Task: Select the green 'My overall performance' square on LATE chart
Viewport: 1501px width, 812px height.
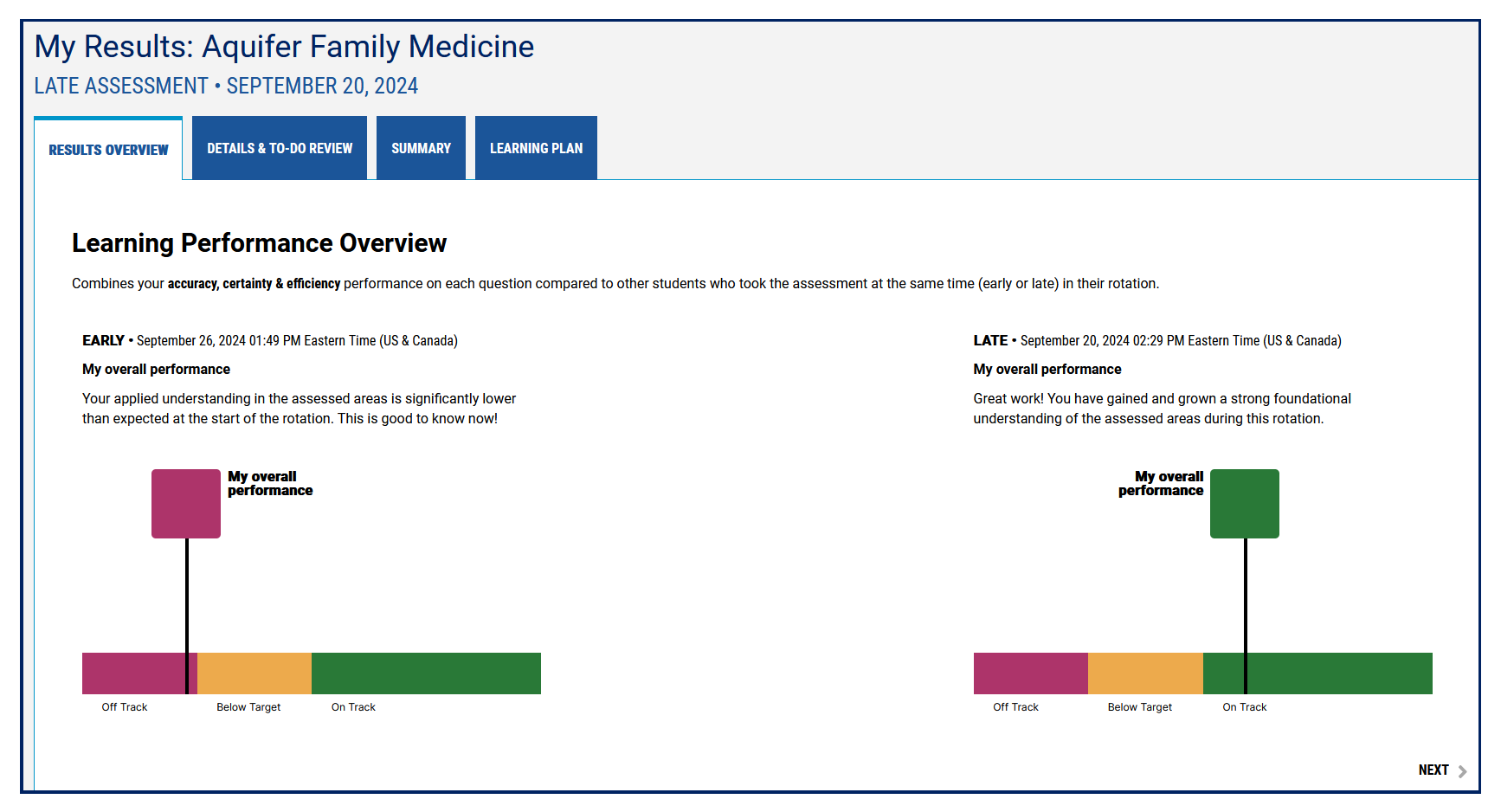Action: [x=1245, y=503]
